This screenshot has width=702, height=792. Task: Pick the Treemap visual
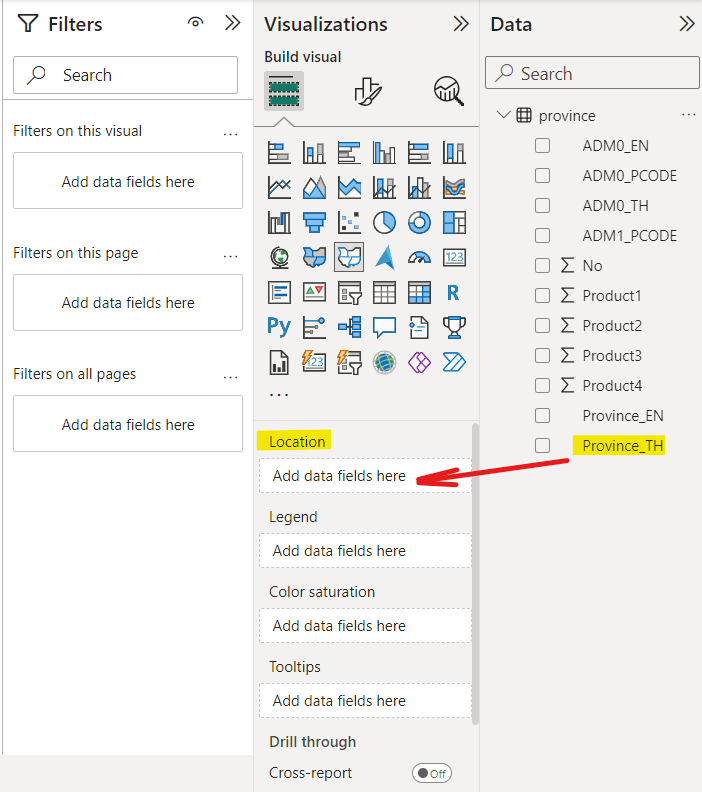point(454,222)
